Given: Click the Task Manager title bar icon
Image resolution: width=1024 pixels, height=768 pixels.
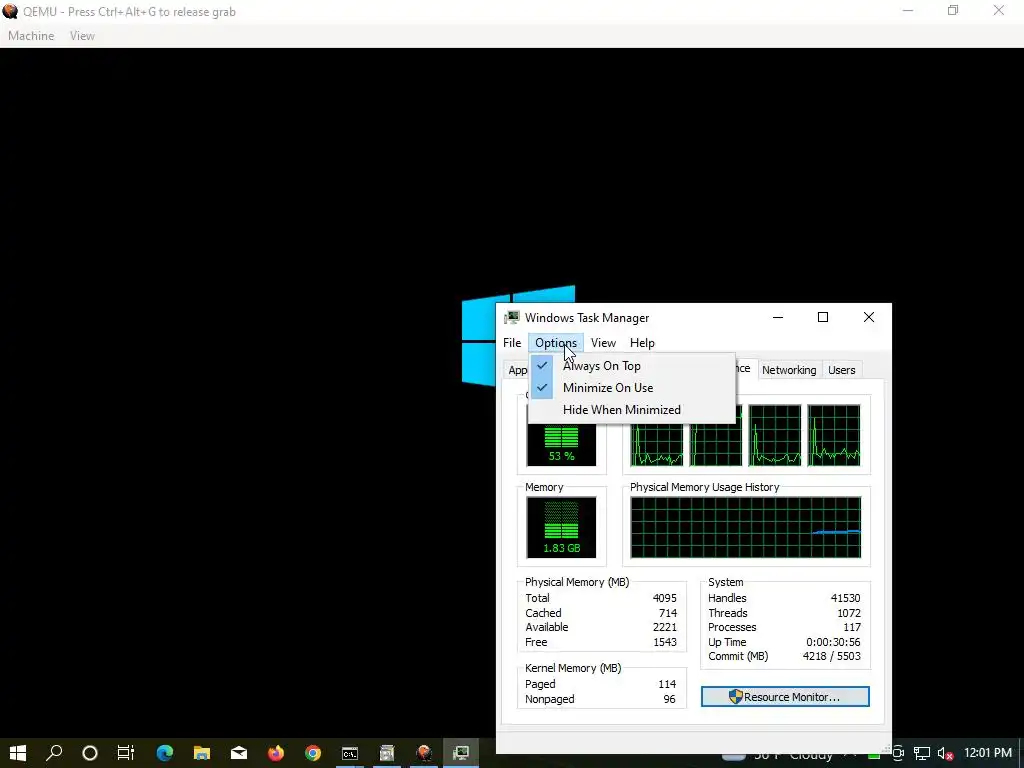Looking at the screenshot, I should pos(512,318).
